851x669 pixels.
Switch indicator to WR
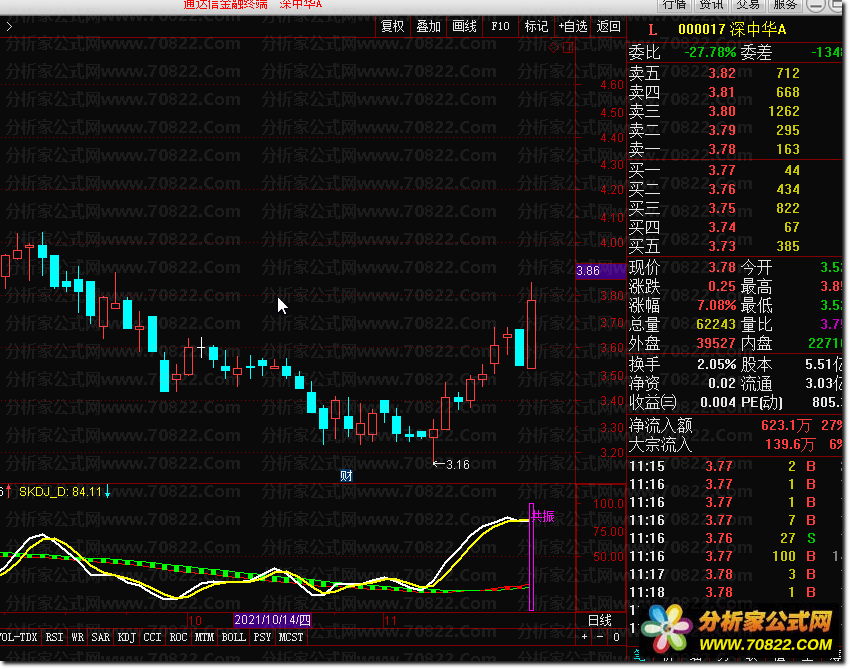tap(78, 637)
